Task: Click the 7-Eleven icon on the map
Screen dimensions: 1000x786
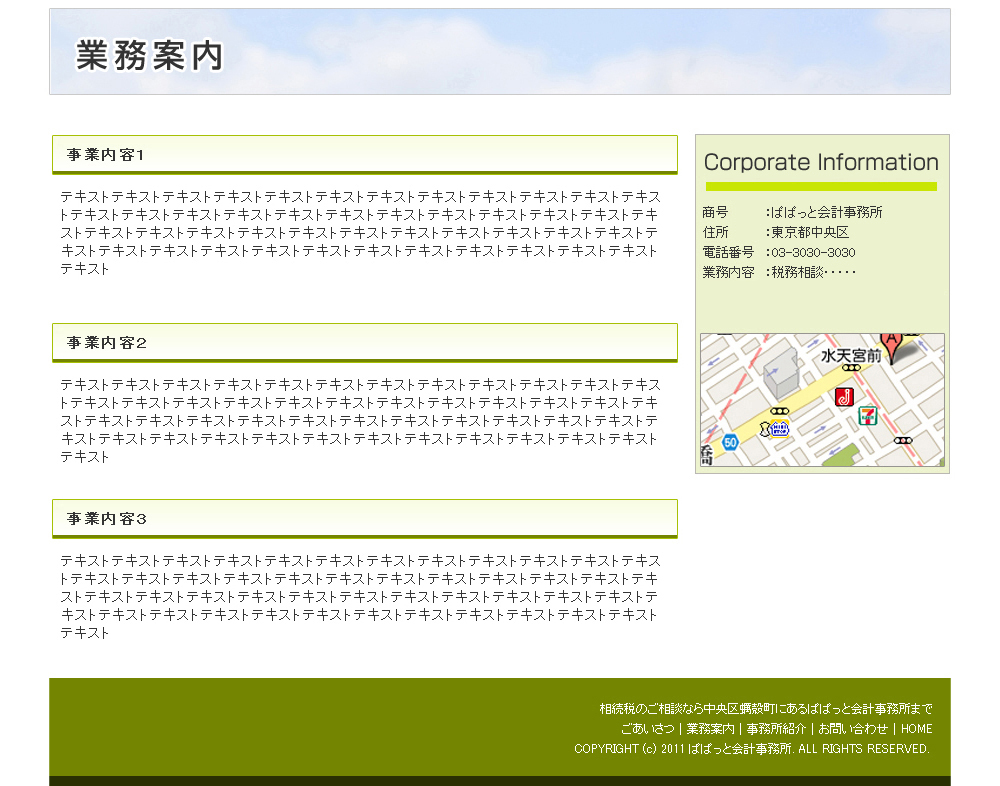Action: (867, 416)
